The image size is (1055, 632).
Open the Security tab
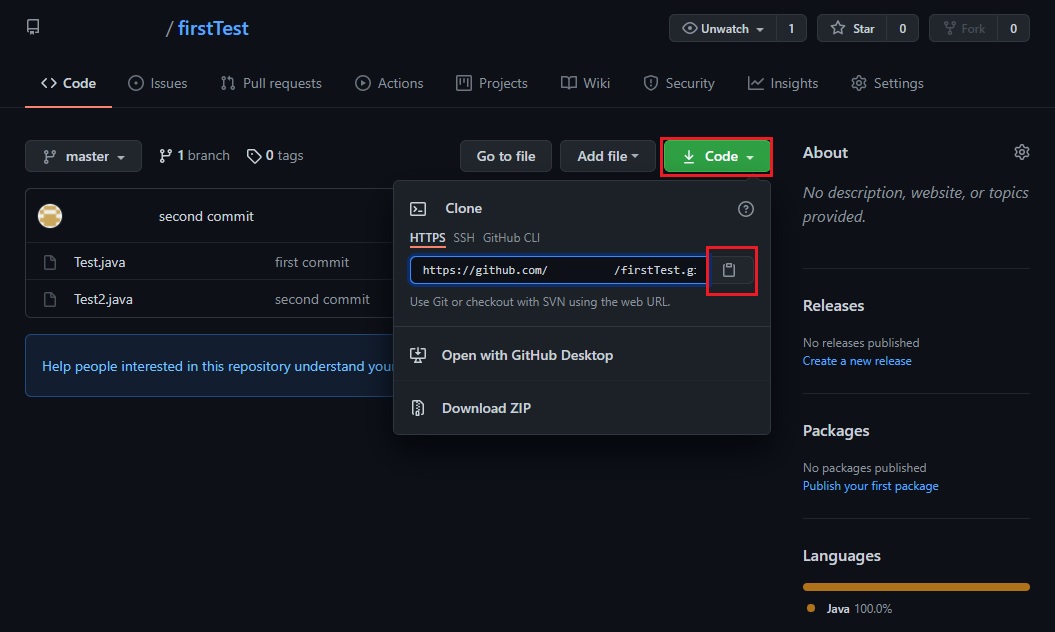click(x=678, y=83)
